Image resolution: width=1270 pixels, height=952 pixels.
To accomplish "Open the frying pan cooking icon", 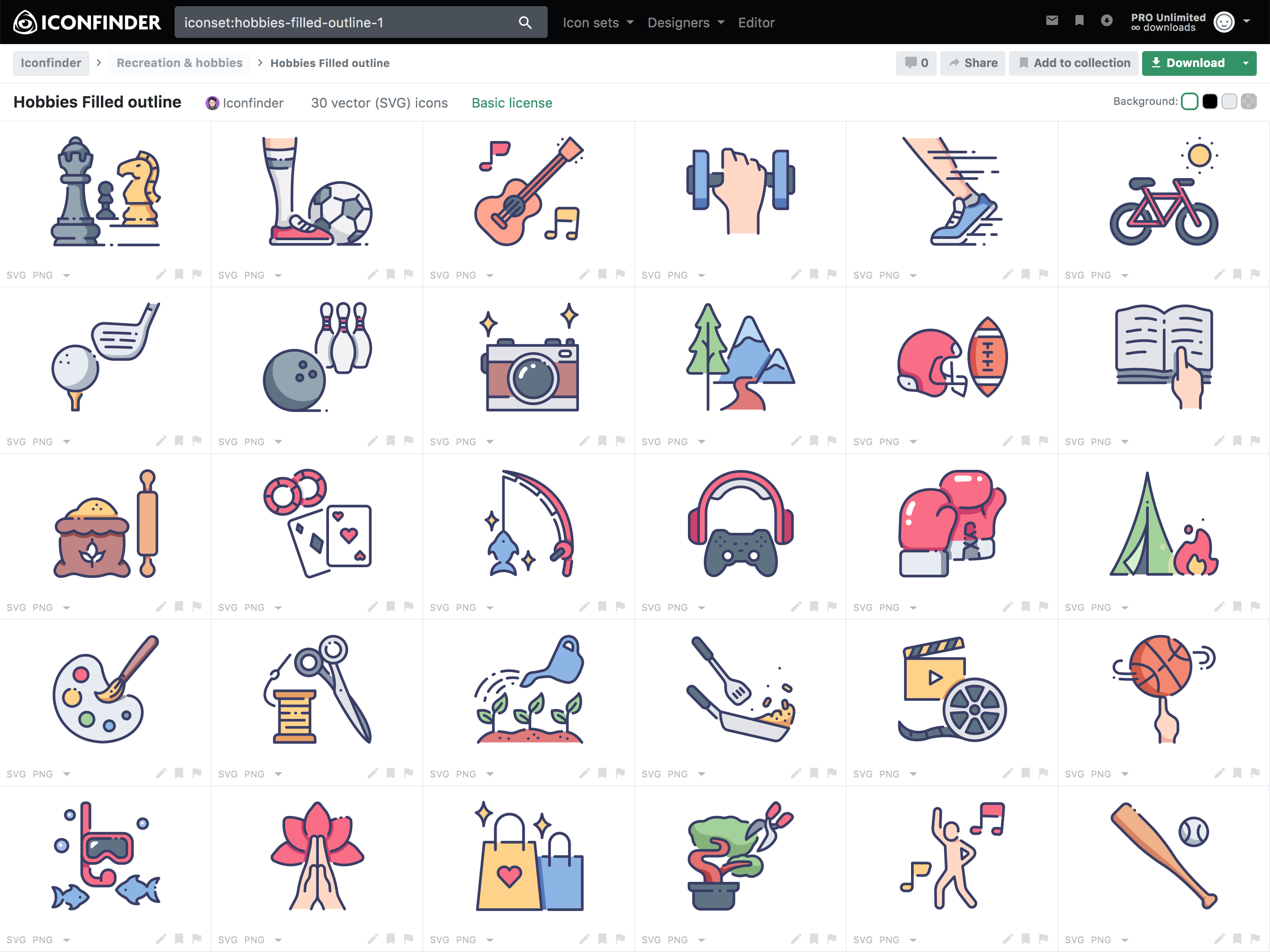I will 741,689.
